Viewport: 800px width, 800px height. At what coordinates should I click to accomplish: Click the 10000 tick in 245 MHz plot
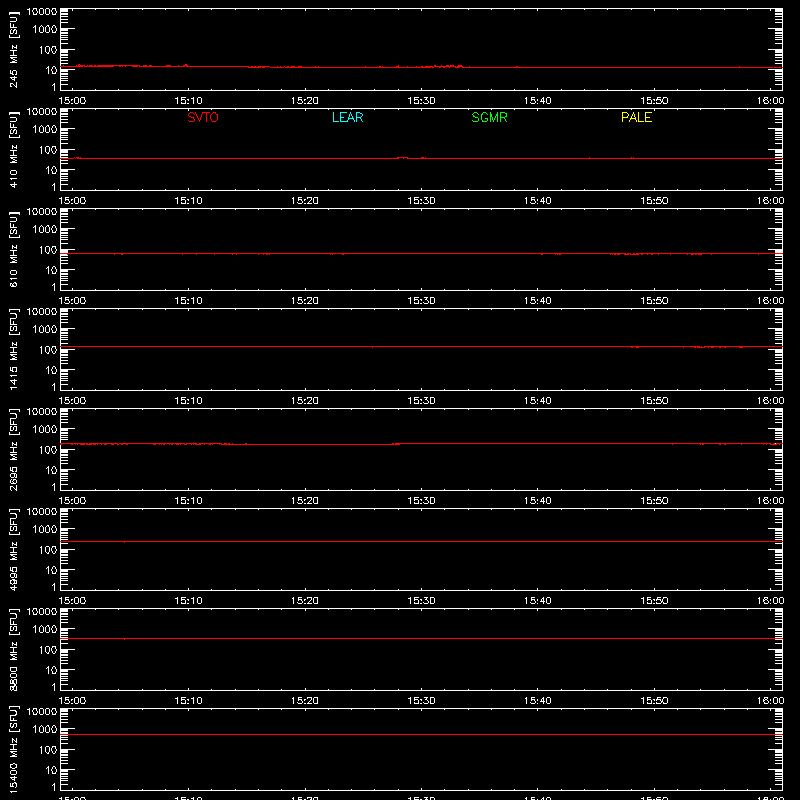click(x=42, y=12)
